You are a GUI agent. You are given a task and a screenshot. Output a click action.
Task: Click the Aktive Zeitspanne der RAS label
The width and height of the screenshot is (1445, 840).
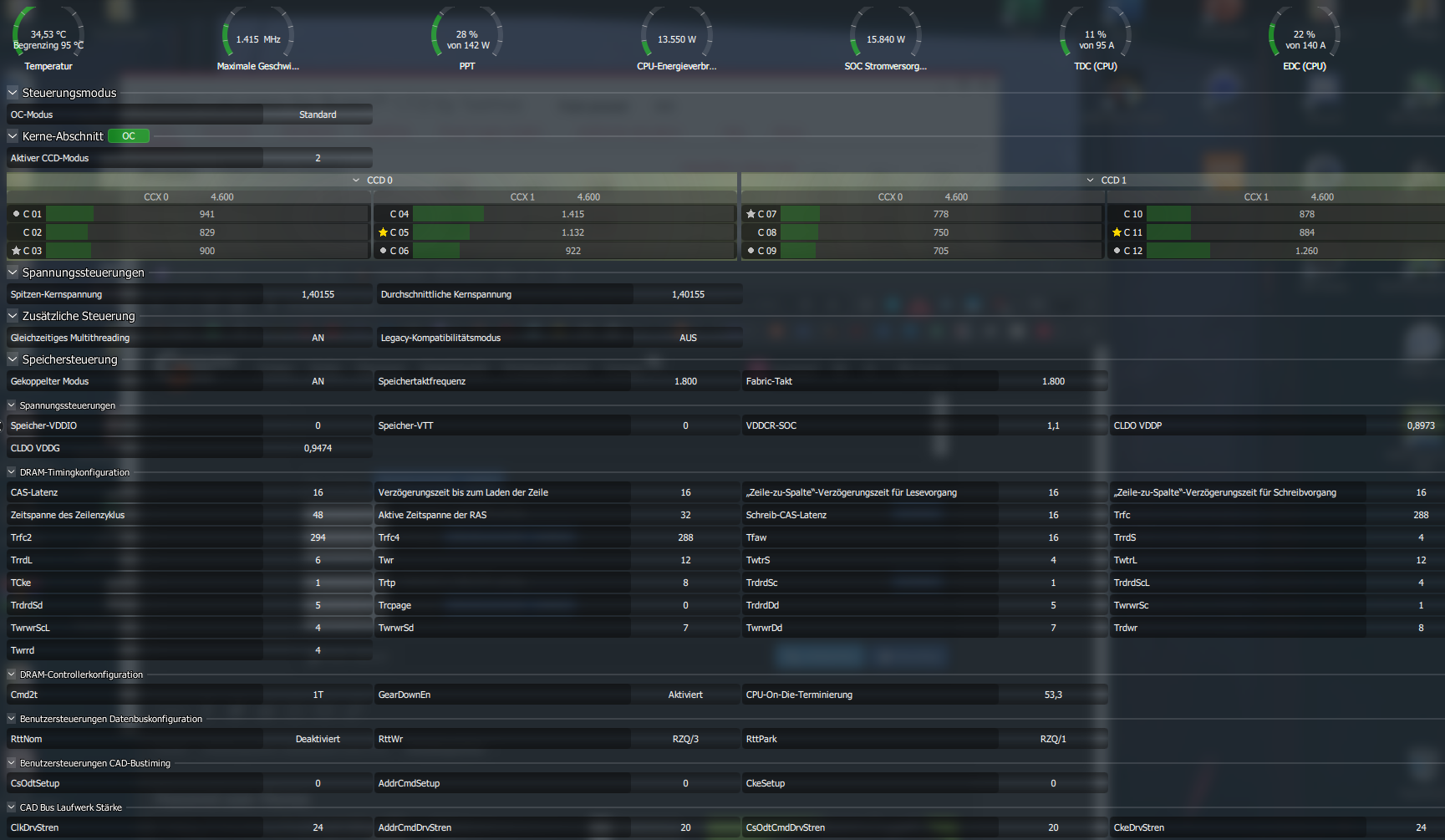pos(432,515)
